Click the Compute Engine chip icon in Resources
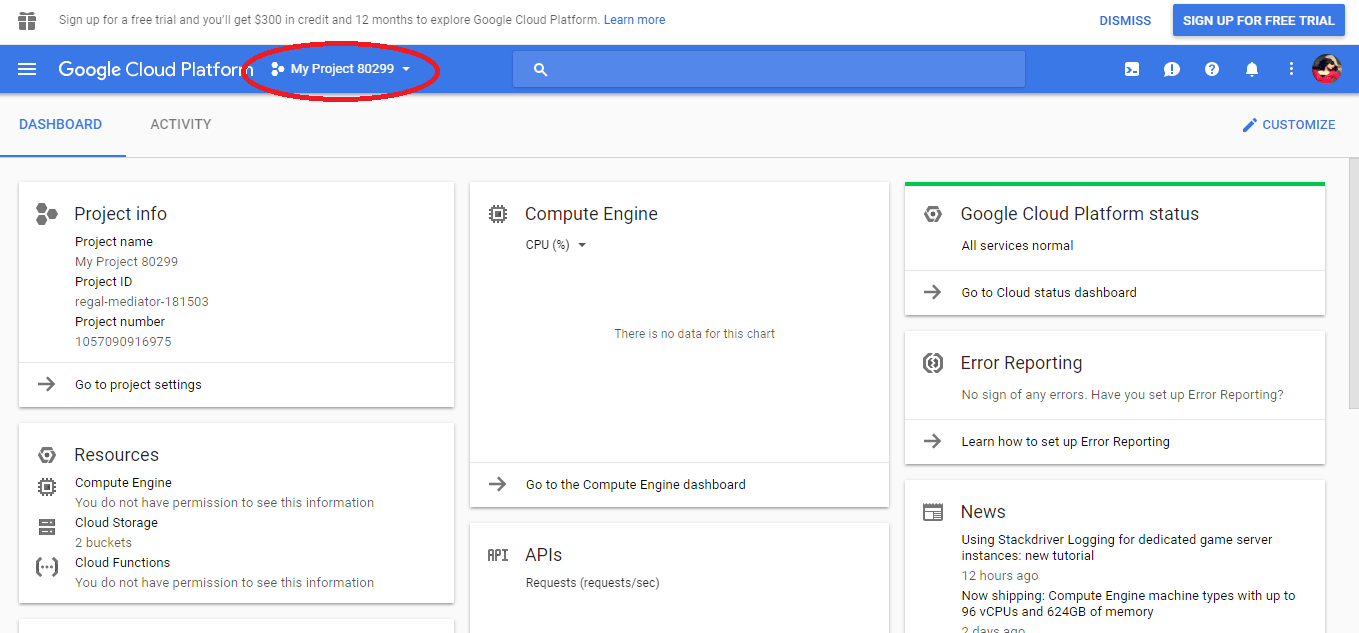 click(46, 487)
